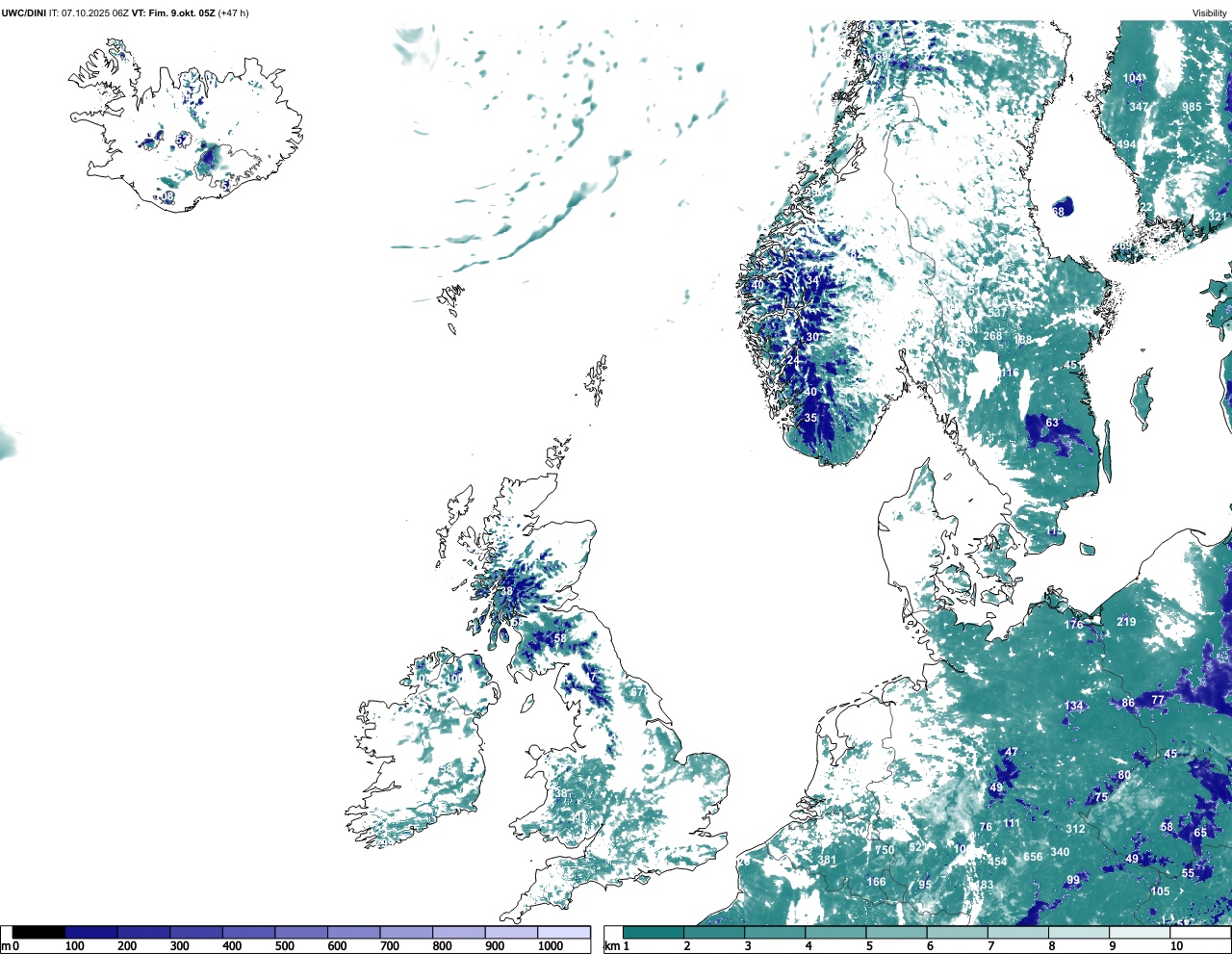Click the '63' value in southern Sweden
The image size is (1232, 954).
coord(1052,423)
